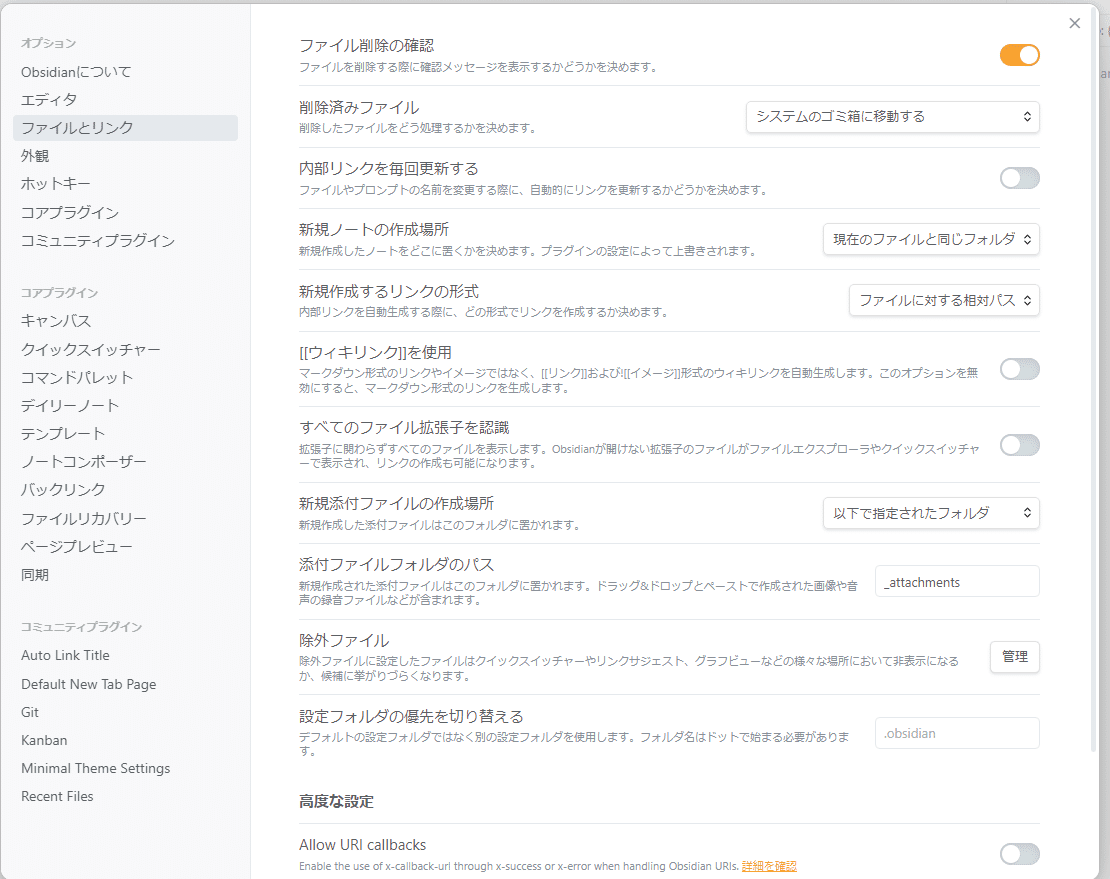Select ファイルとリンク settings tab
The width and height of the screenshot is (1110, 879).
(x=125, y=128)
